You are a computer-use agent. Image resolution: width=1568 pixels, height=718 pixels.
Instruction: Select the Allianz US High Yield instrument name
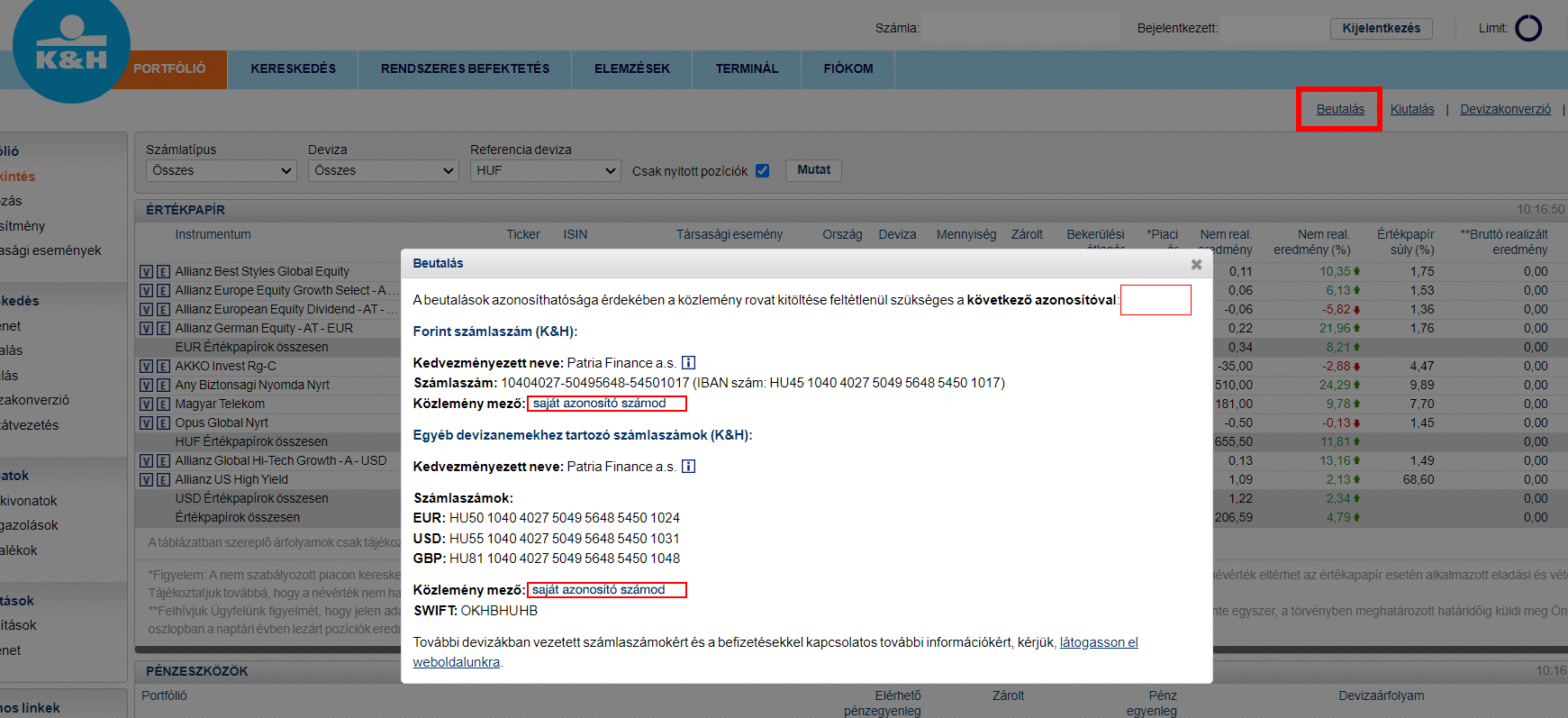coord(231,479)
